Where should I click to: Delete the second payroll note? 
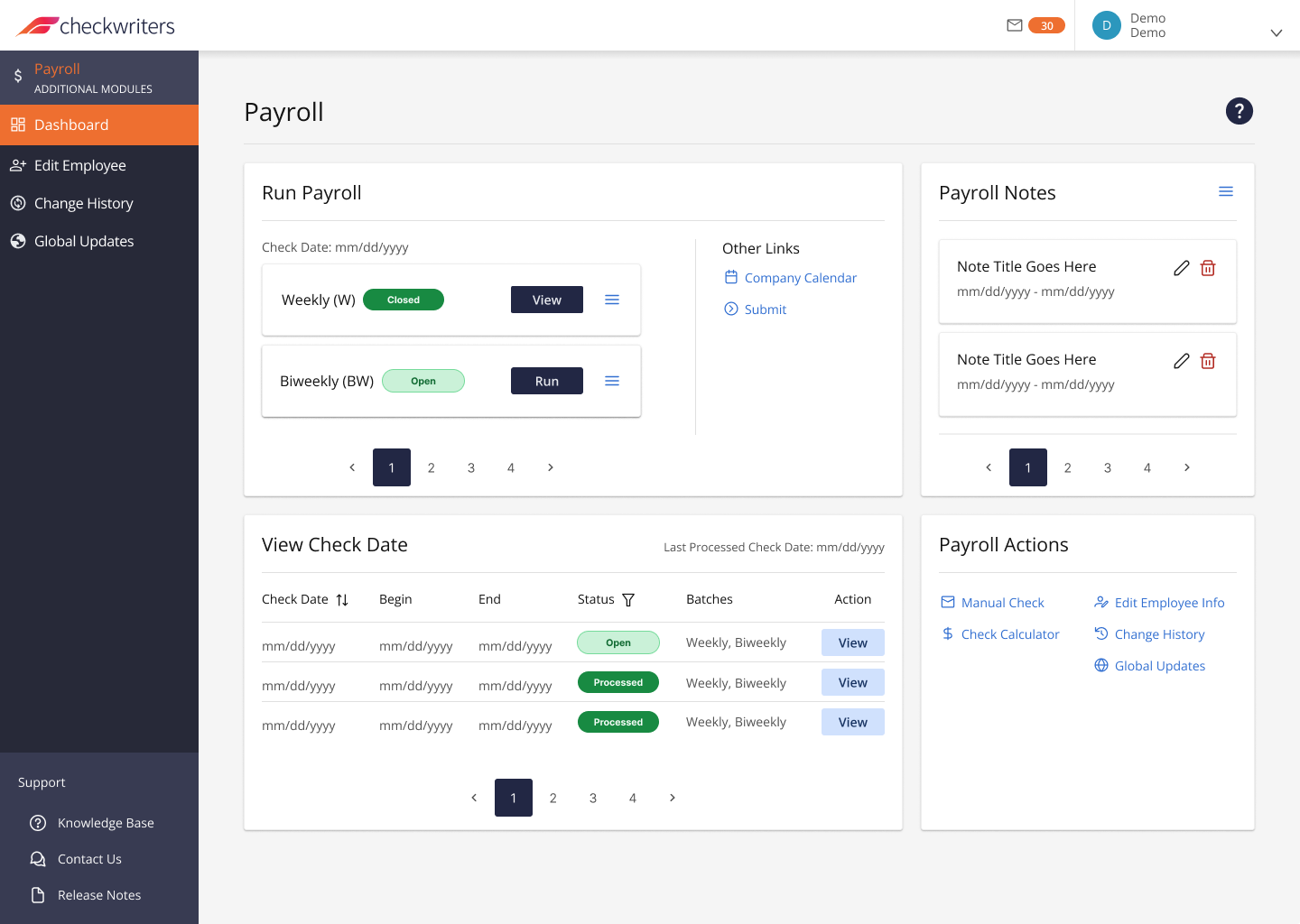click(x=1208, y=361)
